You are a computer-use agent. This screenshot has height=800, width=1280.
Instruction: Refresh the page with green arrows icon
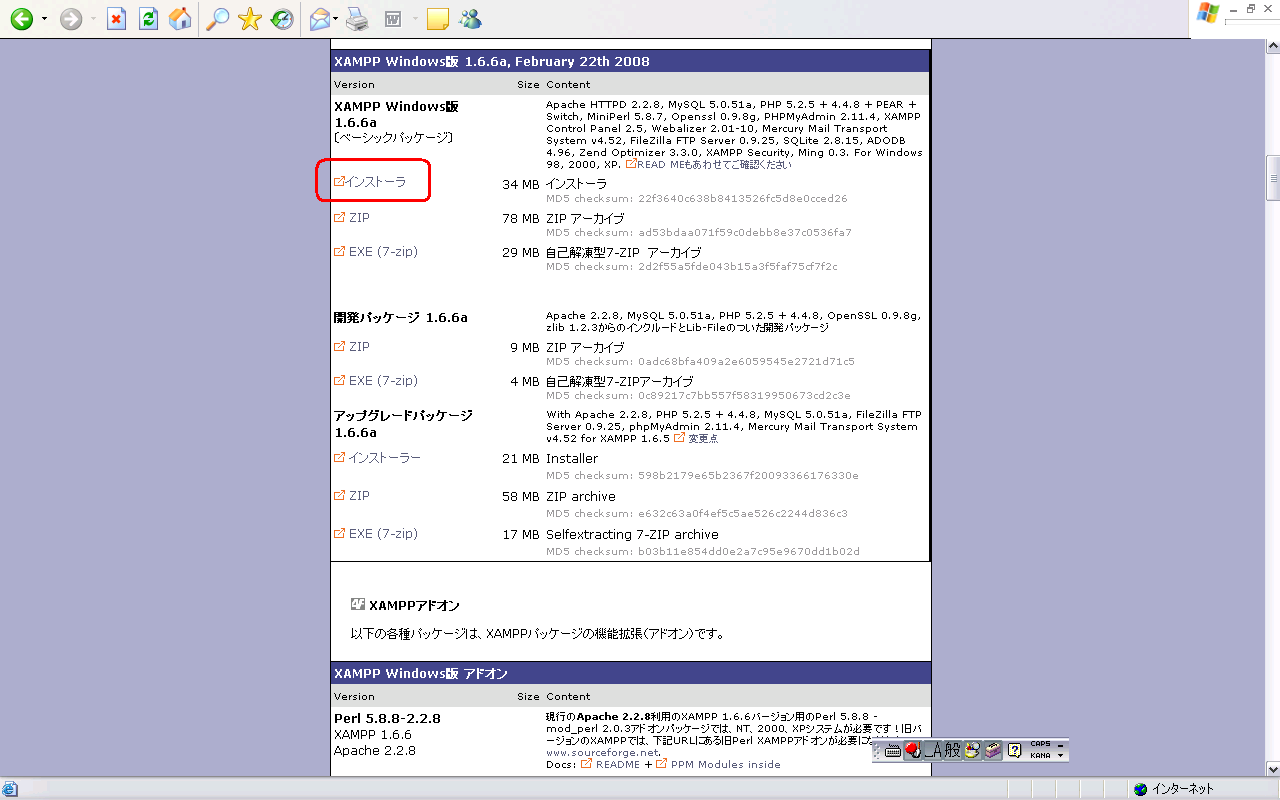(148, 19)
